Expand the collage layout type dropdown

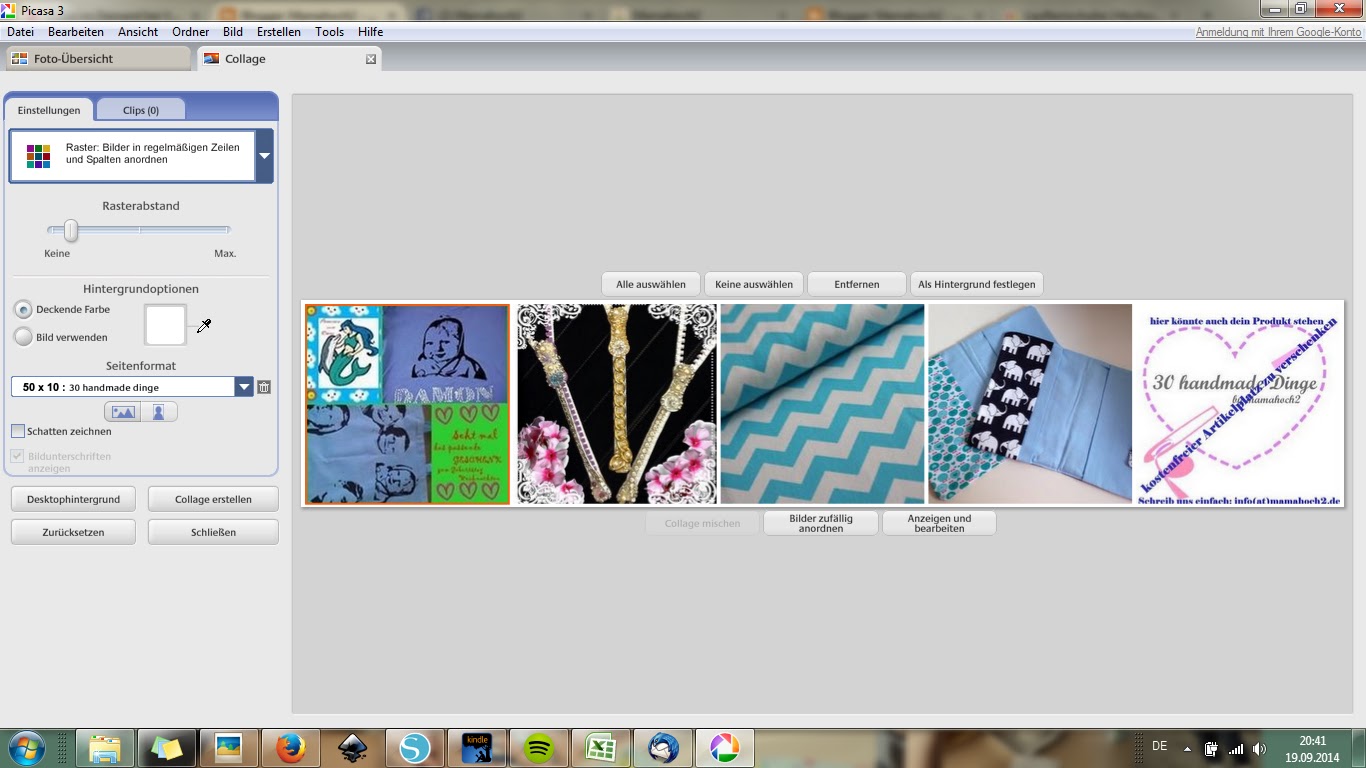264,156
